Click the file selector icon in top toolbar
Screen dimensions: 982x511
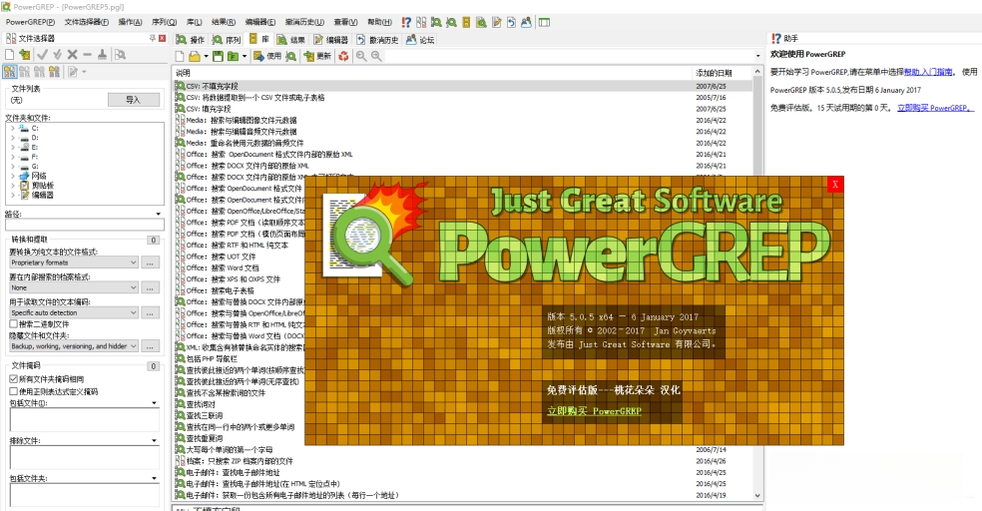[x=421, y=23]
